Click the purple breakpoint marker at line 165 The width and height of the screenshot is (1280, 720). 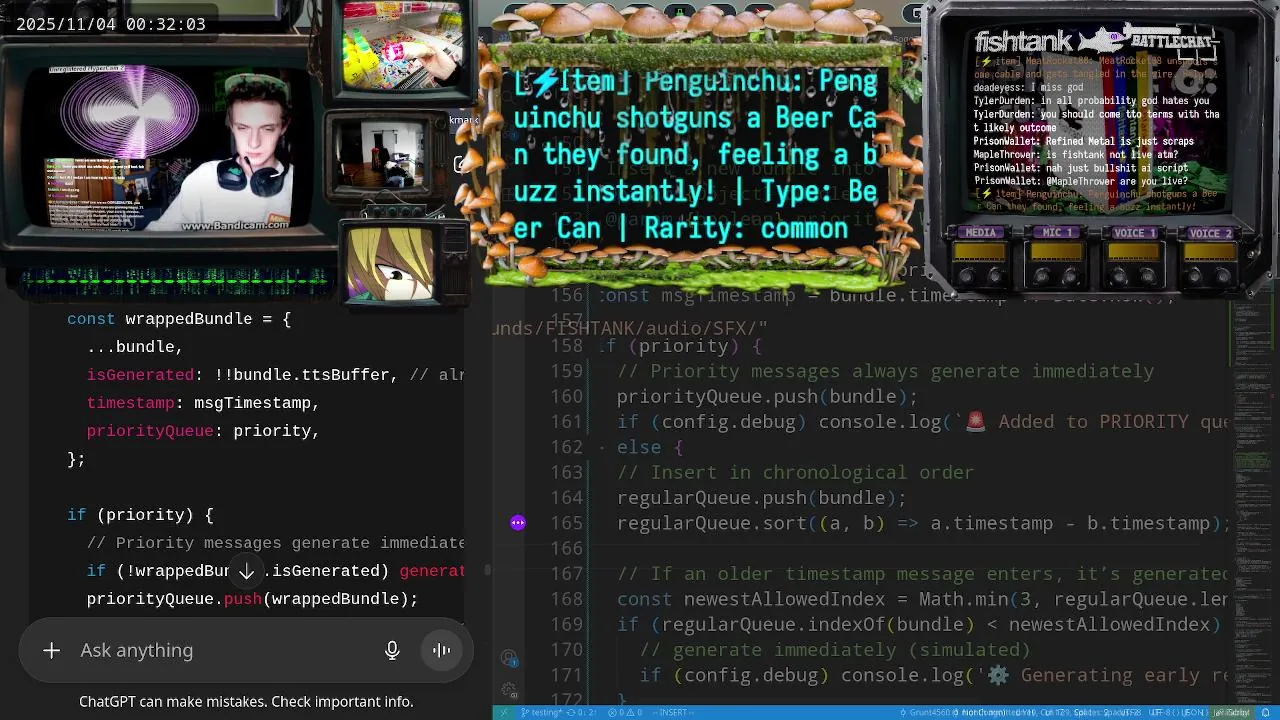coord(518,522)
